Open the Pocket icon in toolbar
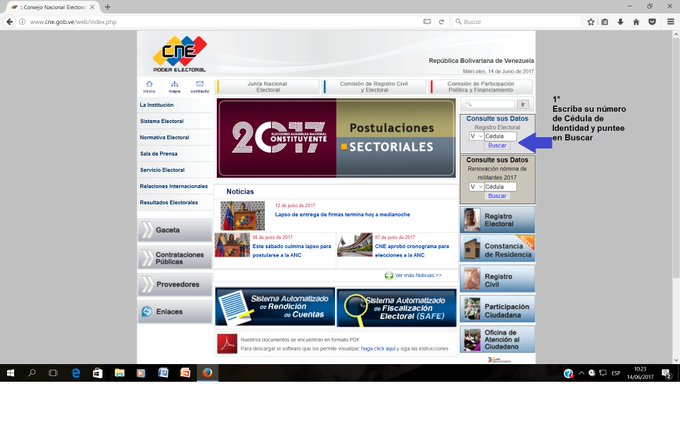Viewport: 680px width, 427px height. [652, 22]
